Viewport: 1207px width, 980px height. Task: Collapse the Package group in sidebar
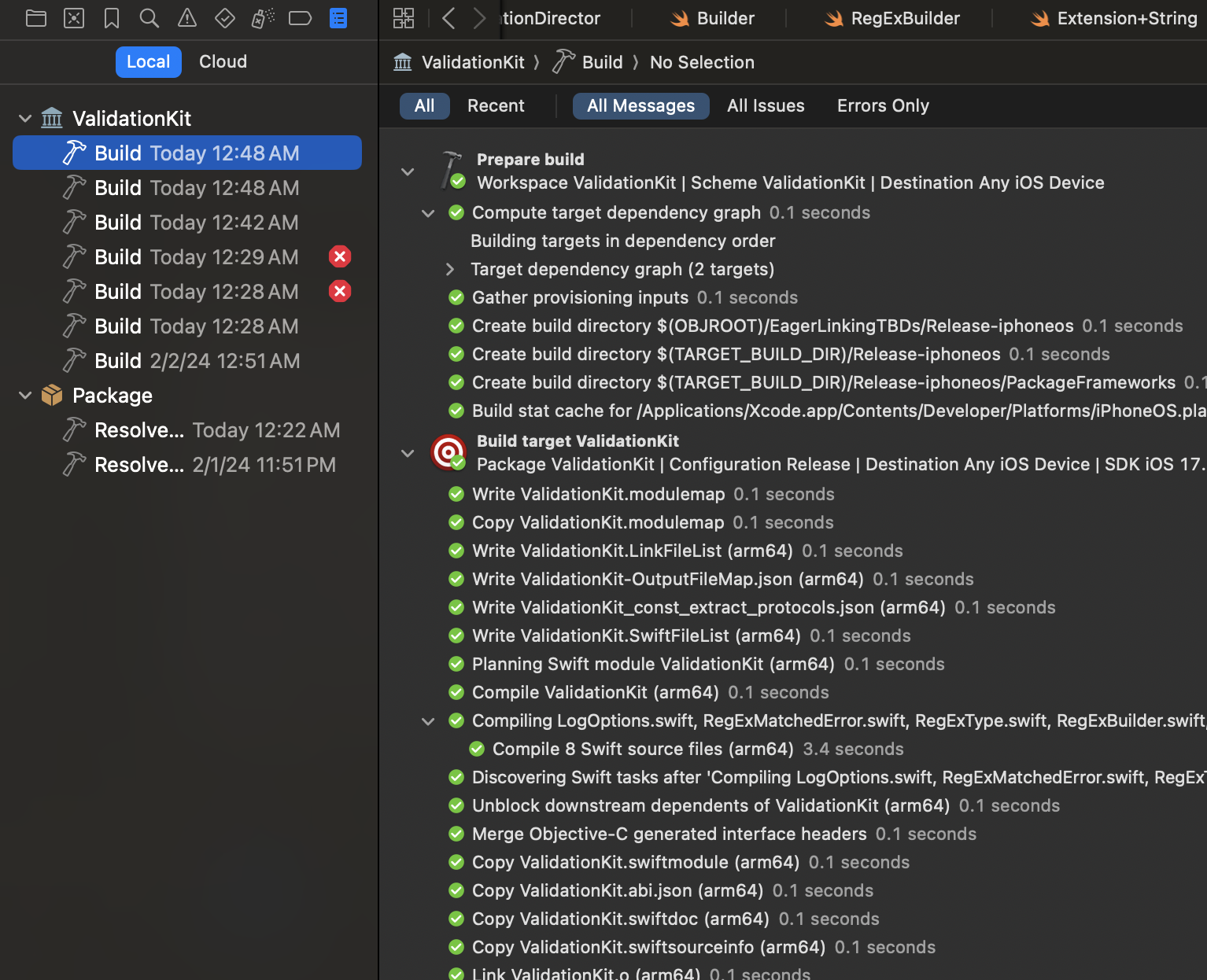coord(25,396)
